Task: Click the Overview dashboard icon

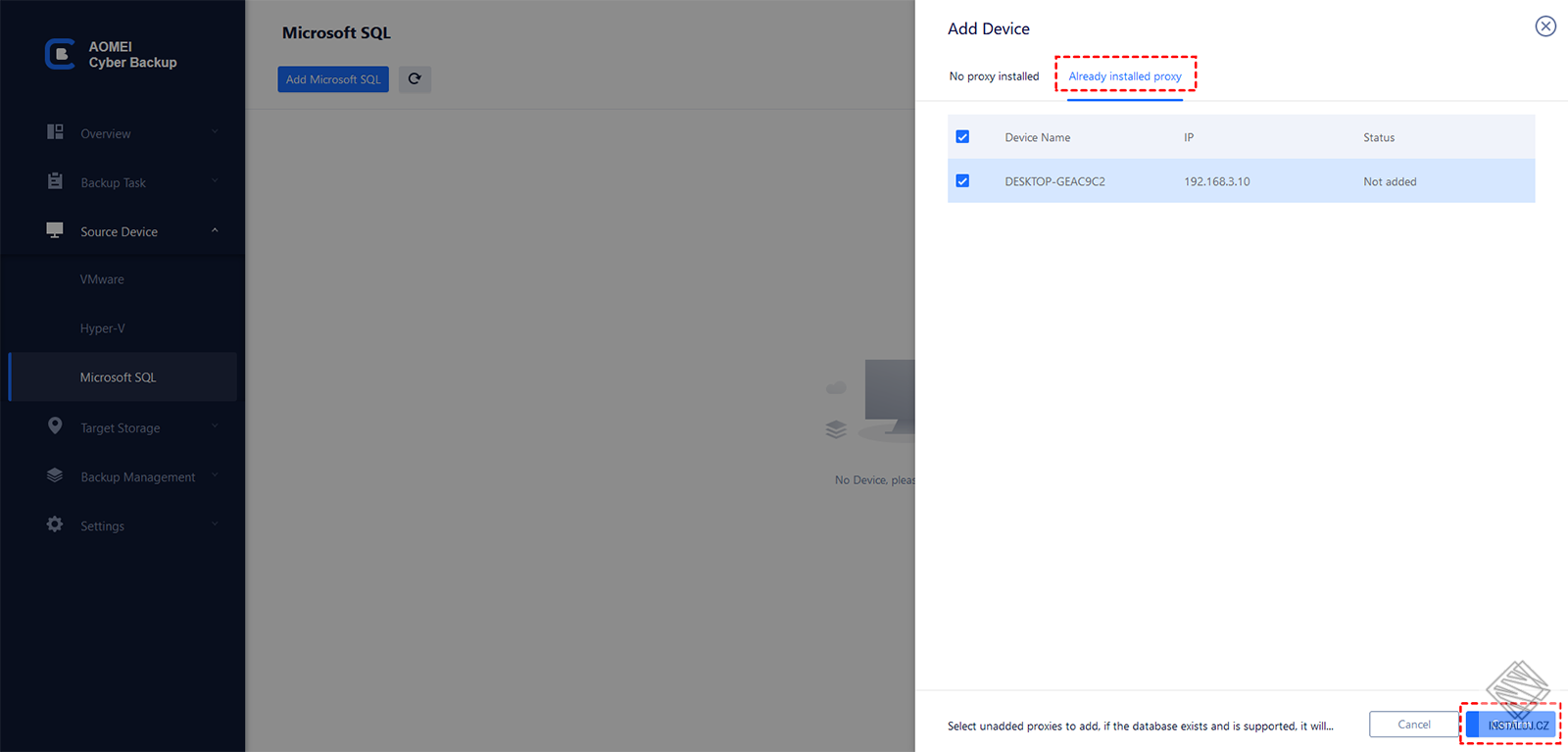Action: (55, 132)
